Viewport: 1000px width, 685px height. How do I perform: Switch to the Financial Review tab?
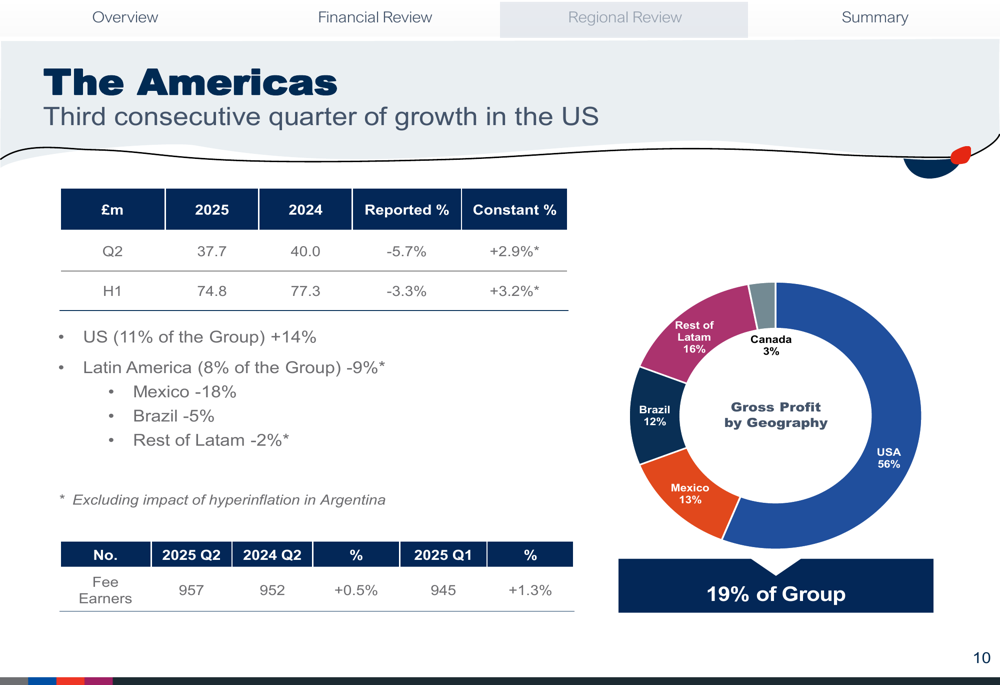(375, 17)
